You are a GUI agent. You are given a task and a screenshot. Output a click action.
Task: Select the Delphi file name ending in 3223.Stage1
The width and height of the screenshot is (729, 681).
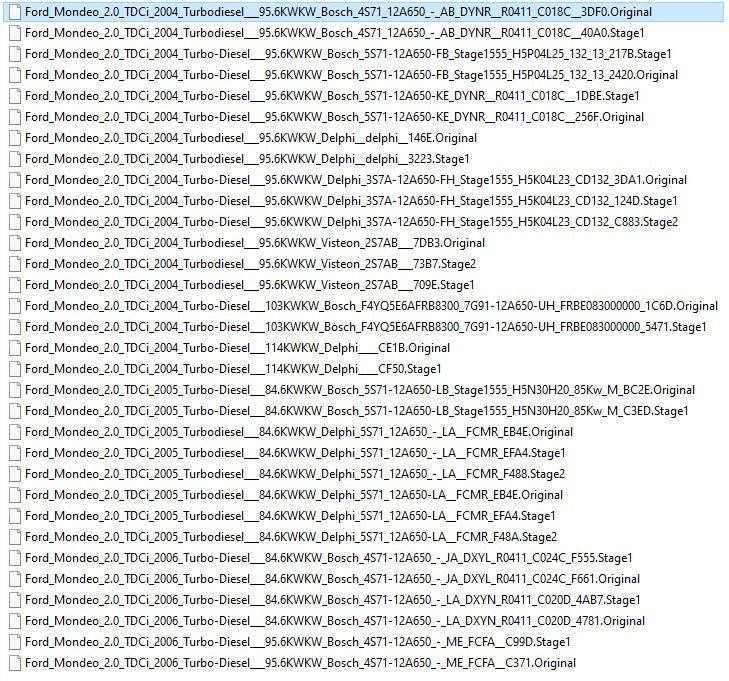tap(247, 158)
